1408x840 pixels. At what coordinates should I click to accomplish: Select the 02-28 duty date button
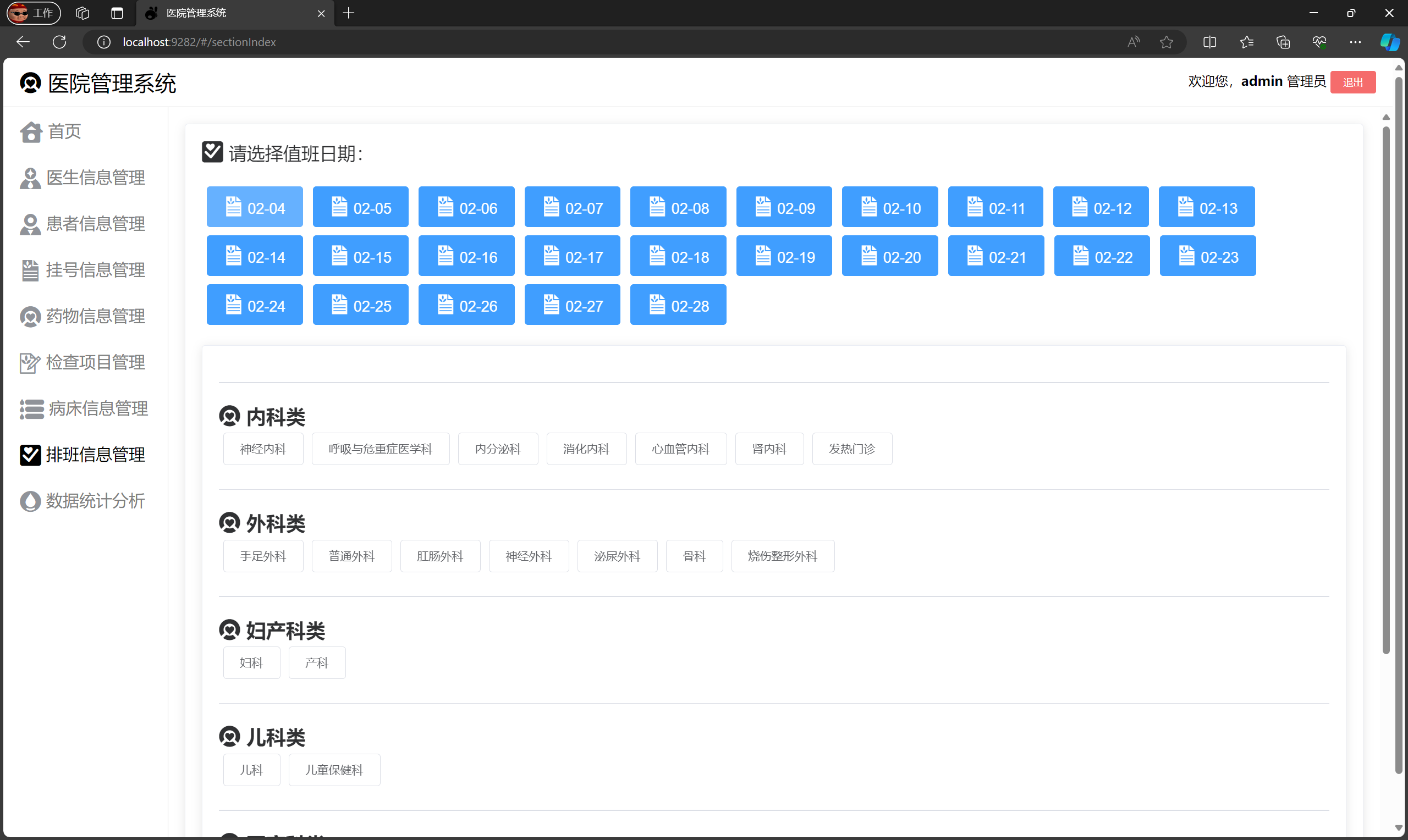click(x=678, y=306)
